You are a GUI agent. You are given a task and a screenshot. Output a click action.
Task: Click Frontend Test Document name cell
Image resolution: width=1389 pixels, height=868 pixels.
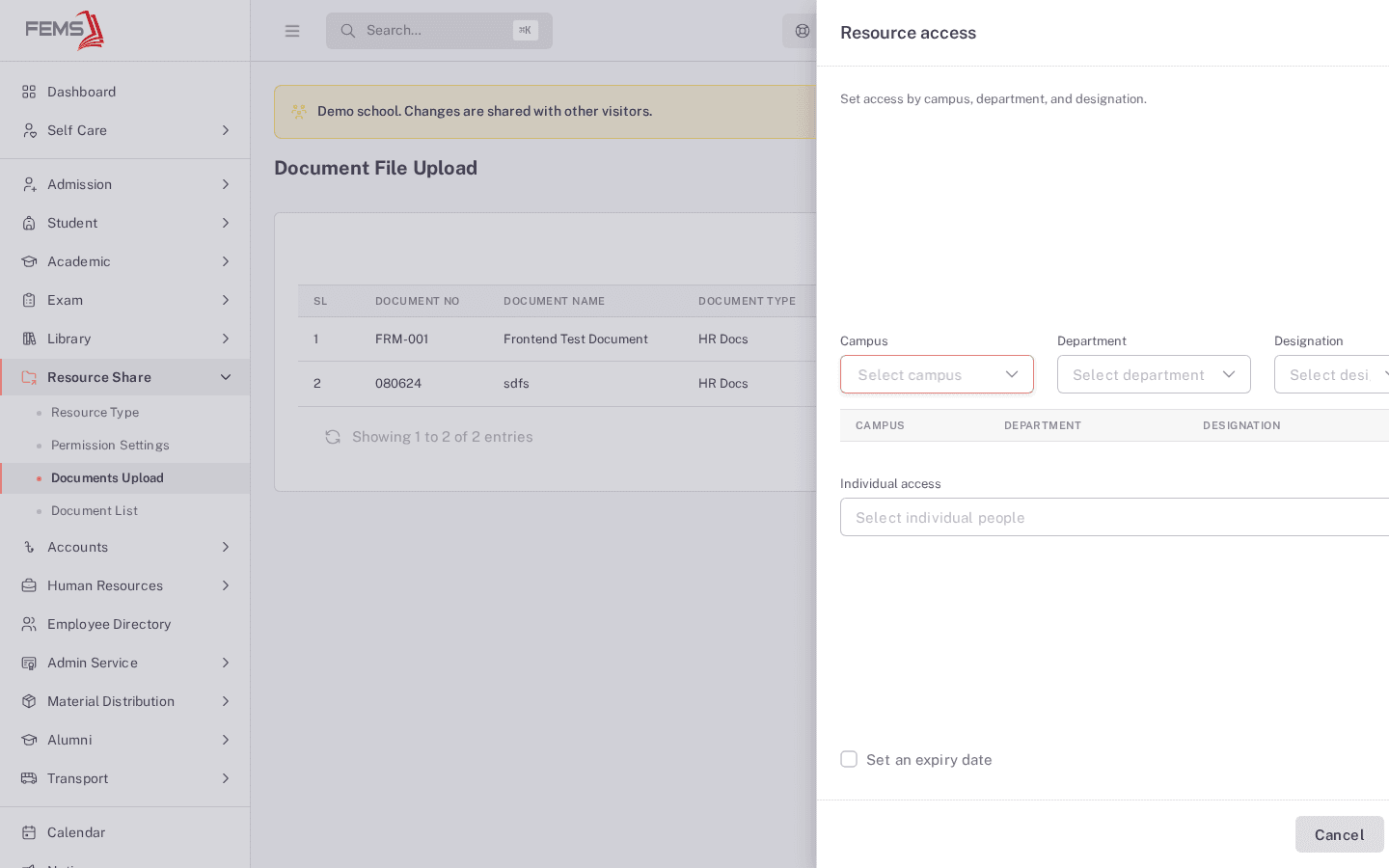(x=576, y=339)
